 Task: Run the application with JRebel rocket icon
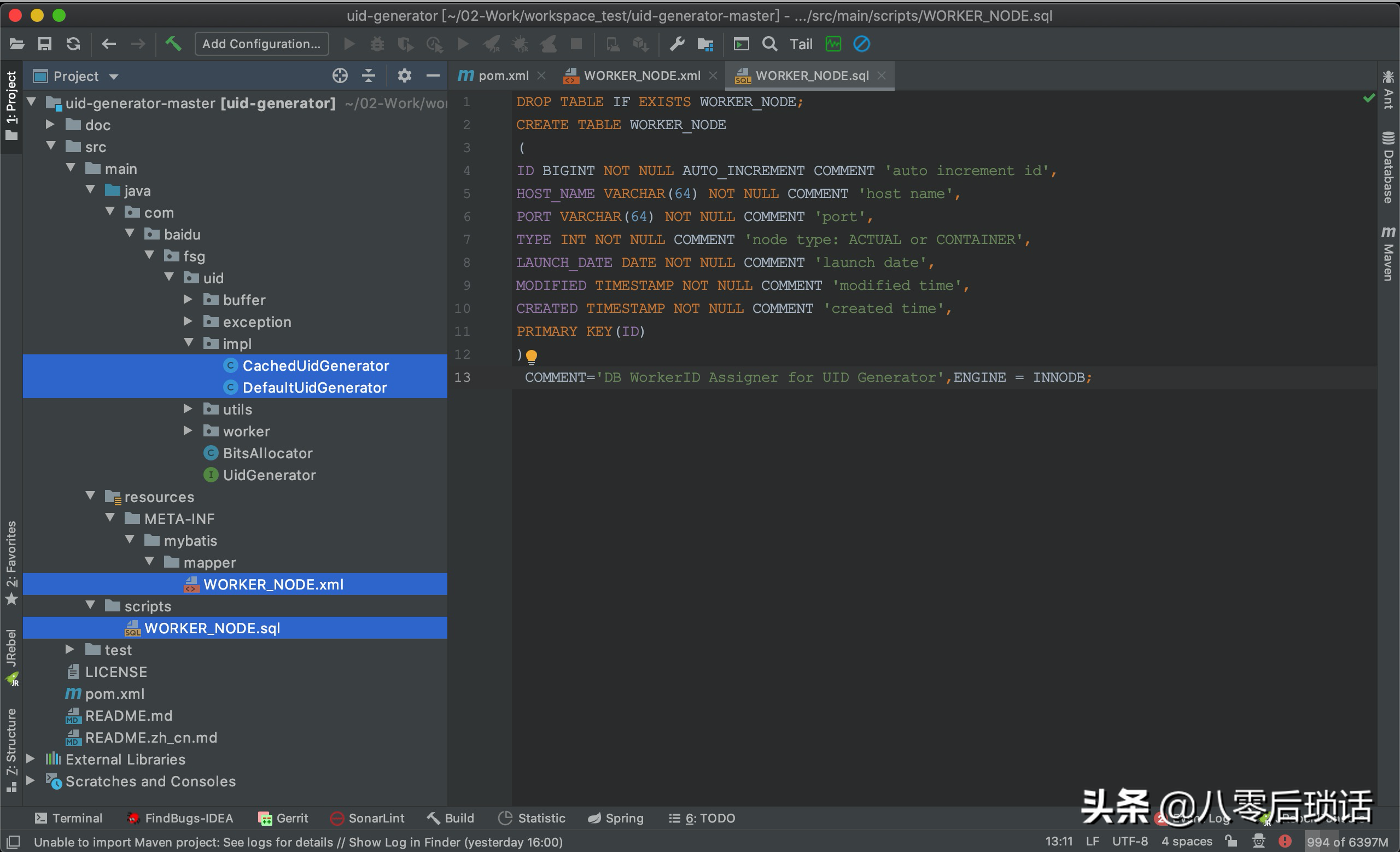click(491, 44)
